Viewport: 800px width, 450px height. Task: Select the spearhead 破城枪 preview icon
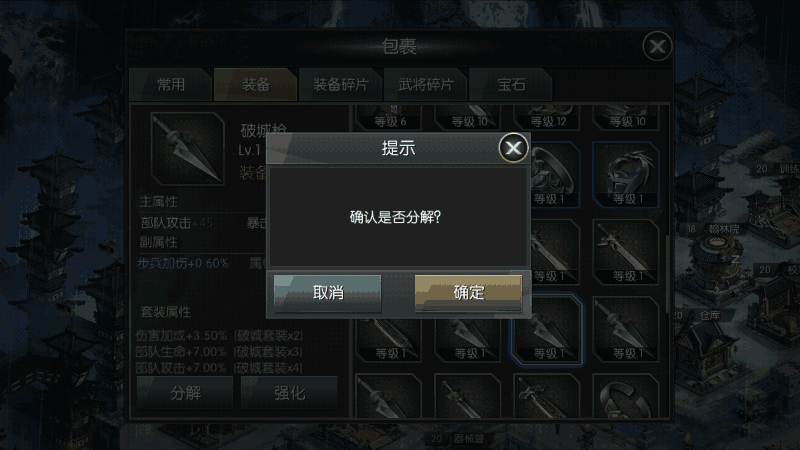point(188,148)
